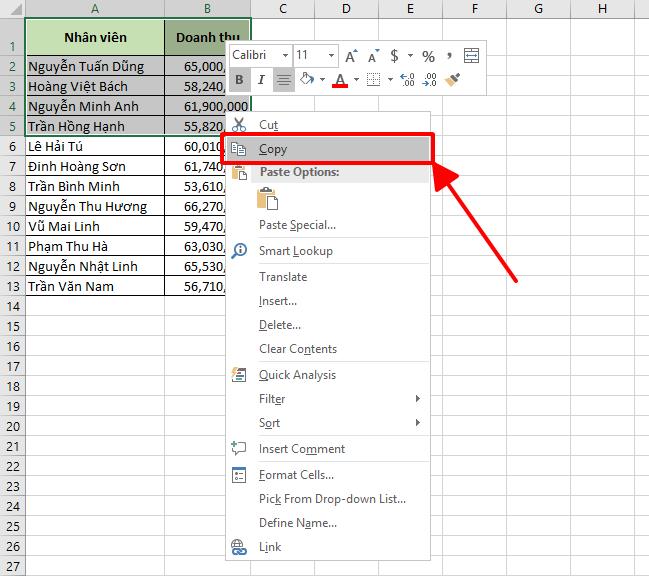Choose Copy from the context menu
Viewport: 649px width, 576px height.
[273, 149]
